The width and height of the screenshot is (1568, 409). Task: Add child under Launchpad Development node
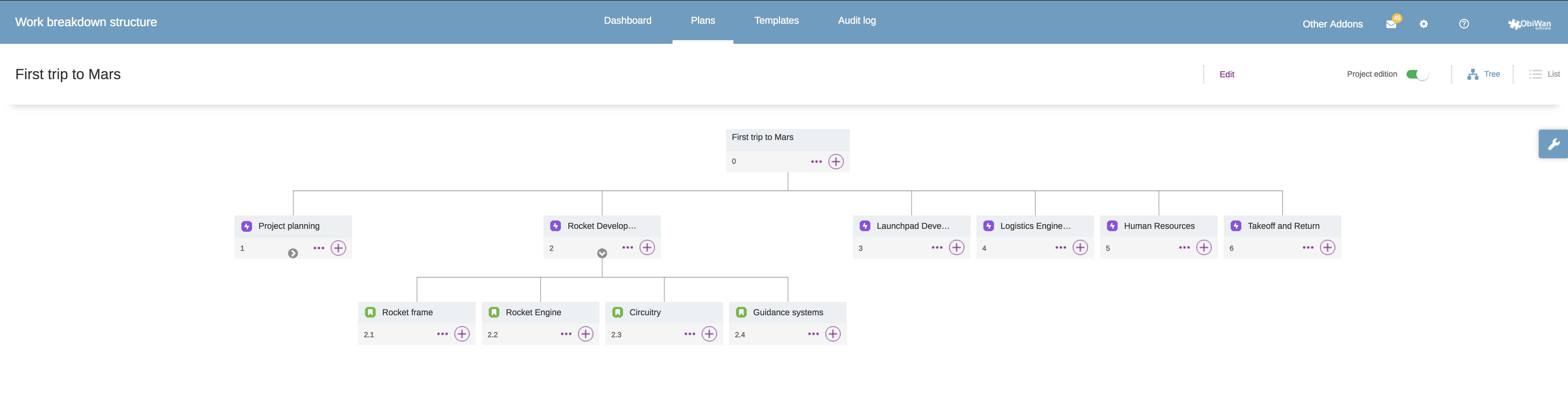click(x=956, y=248)
